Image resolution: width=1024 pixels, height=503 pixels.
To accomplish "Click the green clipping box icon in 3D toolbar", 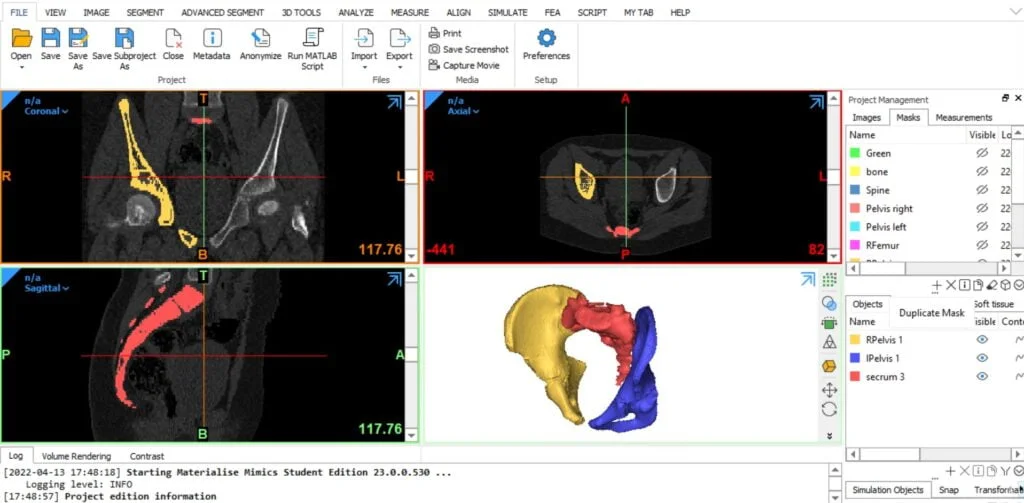I will [829, 323].
